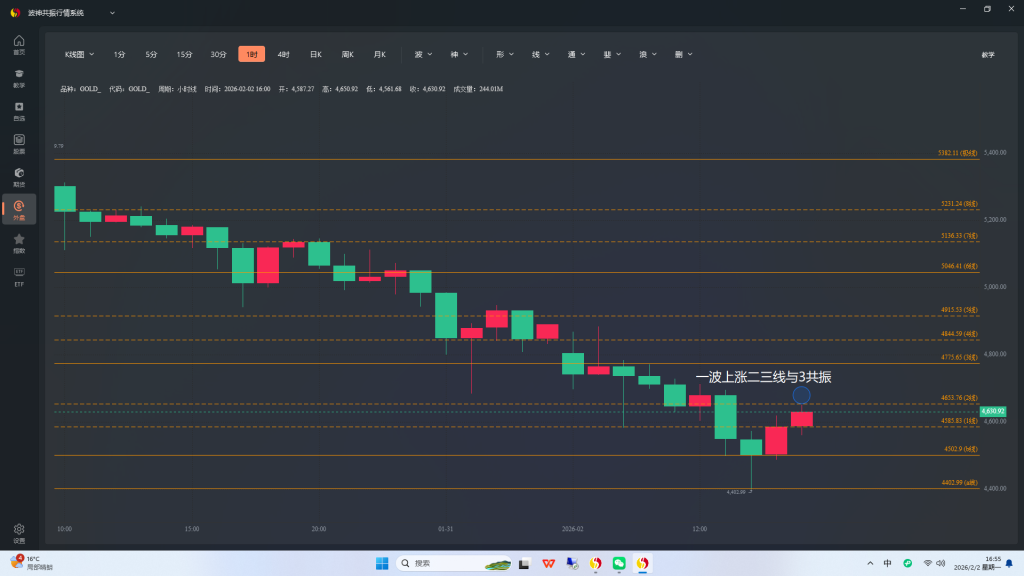Expand the 波 dropdown in toolbar
The width and height of the screenshot is (1024, 576).
[x=423, y=54]
